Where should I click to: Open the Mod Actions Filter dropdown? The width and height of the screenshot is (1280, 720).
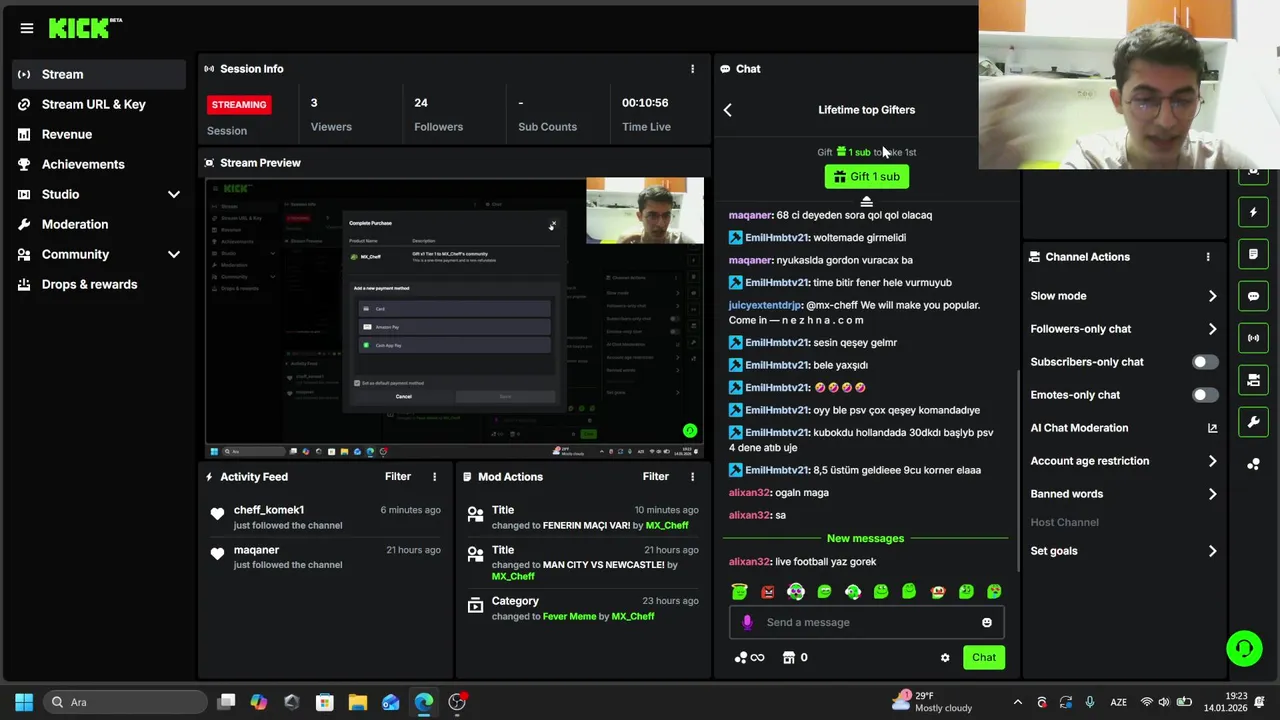(x=656, y=477)
